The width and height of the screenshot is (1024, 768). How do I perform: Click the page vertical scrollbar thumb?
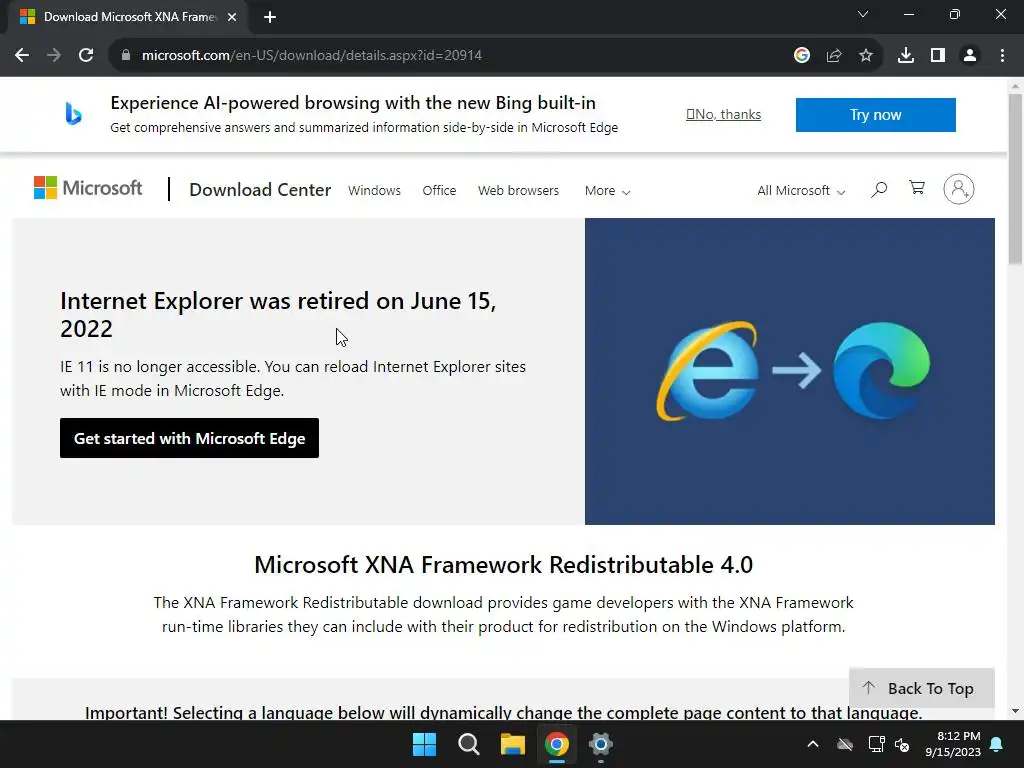point(1015,179)
